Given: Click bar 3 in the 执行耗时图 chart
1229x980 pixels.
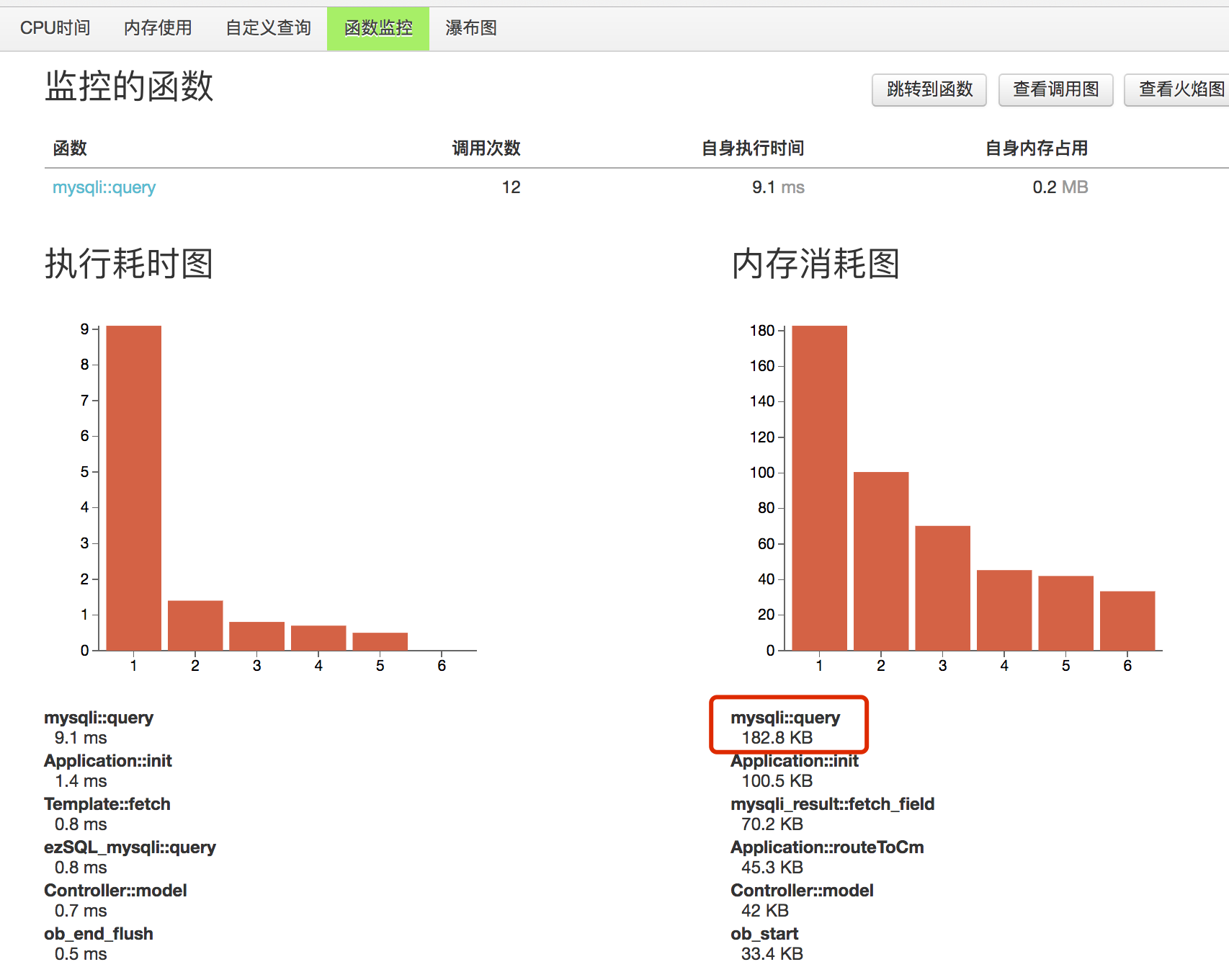Looking at the screenshot, I should [x=257, y=636].
